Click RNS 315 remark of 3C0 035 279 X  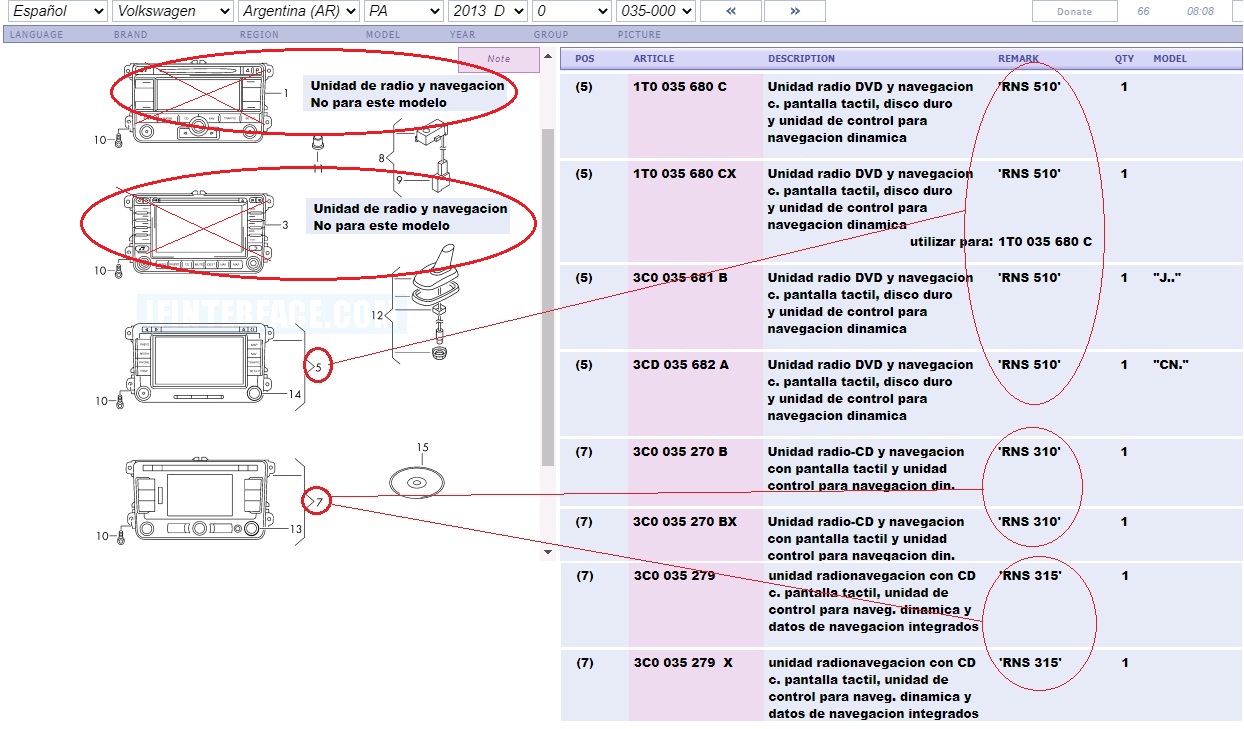click(x=1029, y=663)
